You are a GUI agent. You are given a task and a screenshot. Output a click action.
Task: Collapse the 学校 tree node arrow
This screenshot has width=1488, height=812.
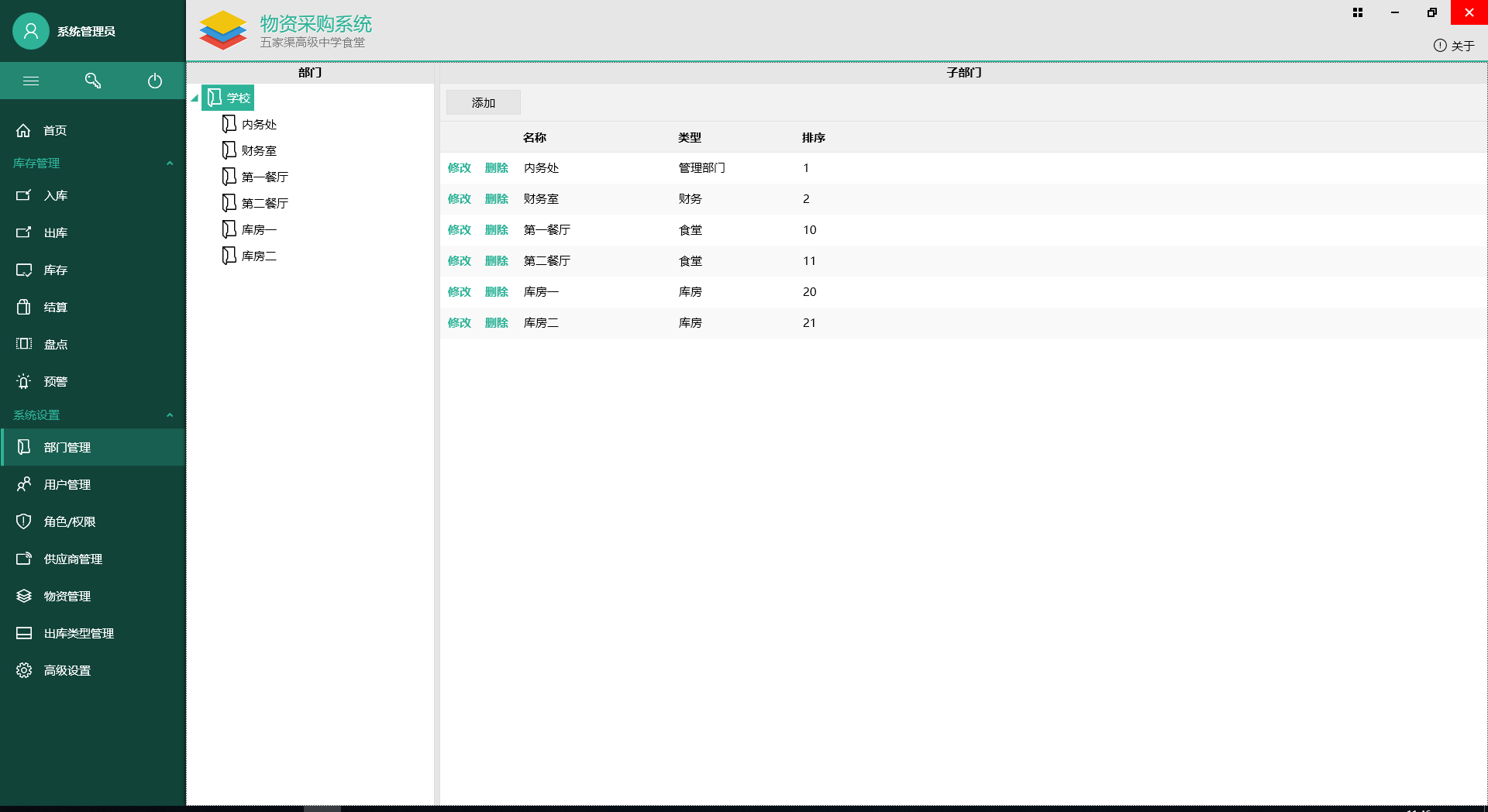(195, 98)
